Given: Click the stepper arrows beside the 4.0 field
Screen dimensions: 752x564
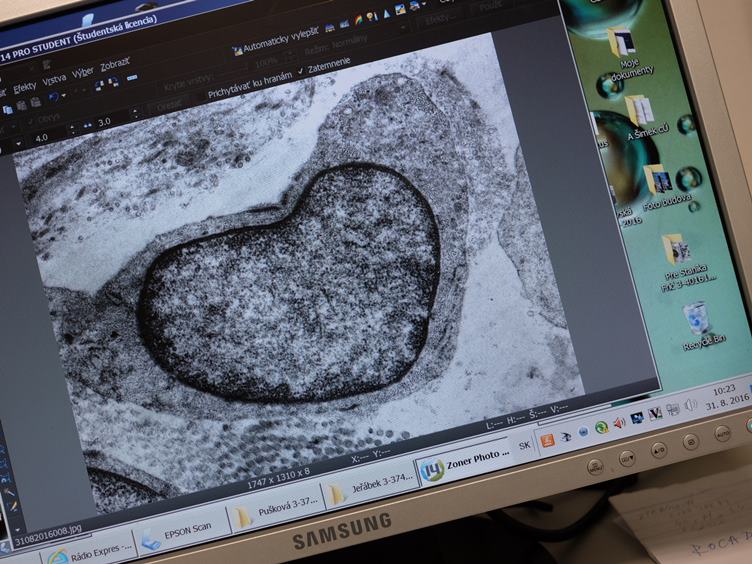Looking at the screenshot, I should click(x=72, y=130).
